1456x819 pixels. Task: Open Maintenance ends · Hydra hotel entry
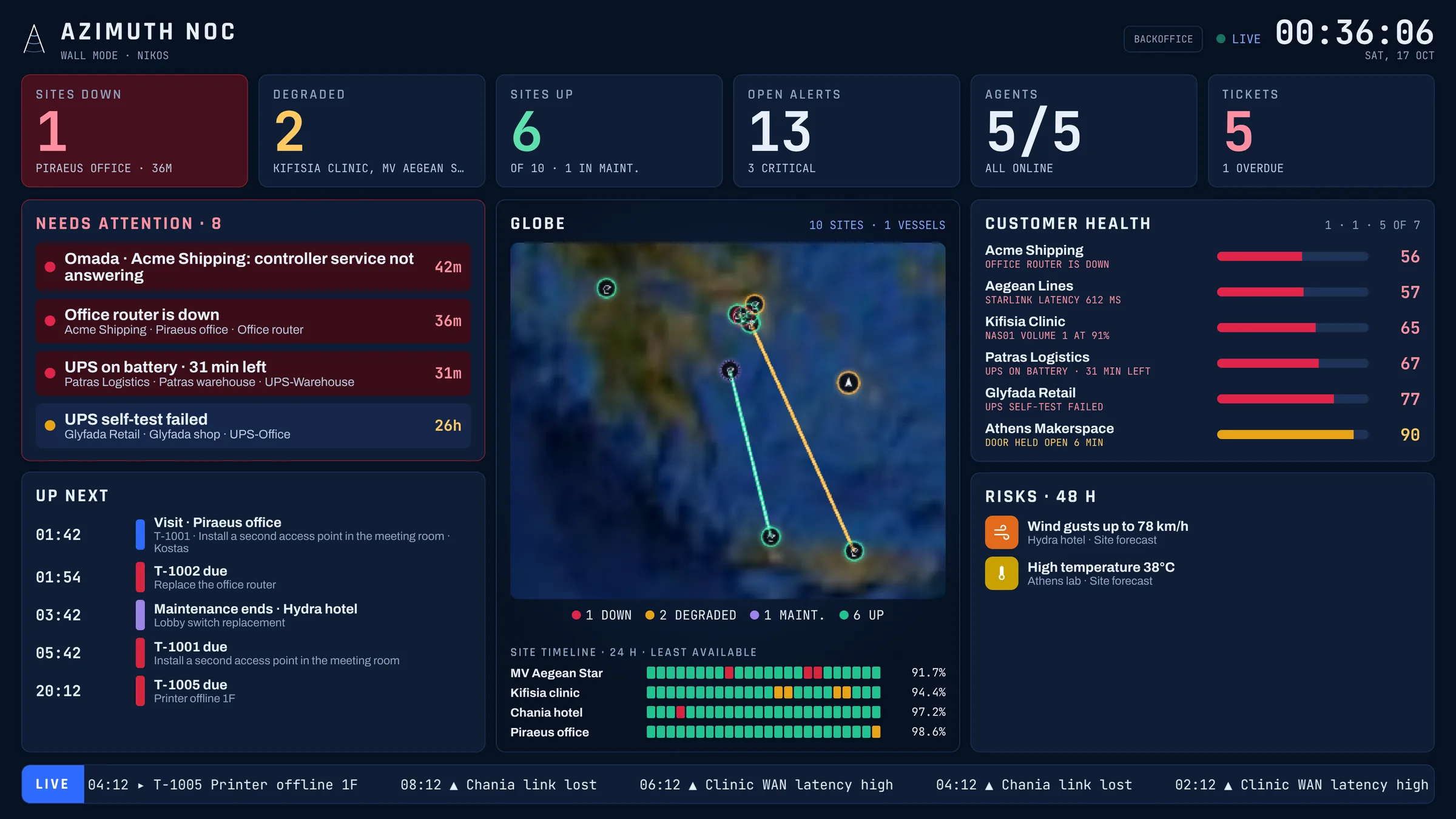click(253, 615)
